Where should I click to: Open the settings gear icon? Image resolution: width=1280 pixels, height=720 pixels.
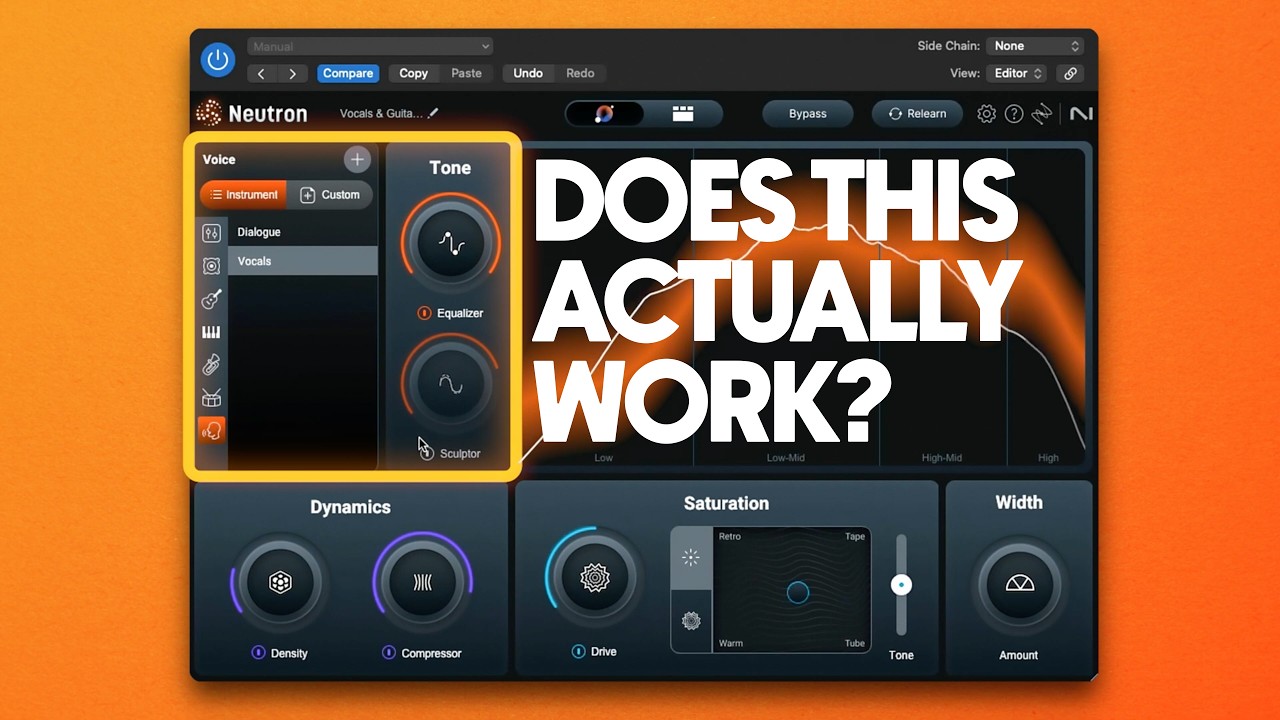pos(987,114)
